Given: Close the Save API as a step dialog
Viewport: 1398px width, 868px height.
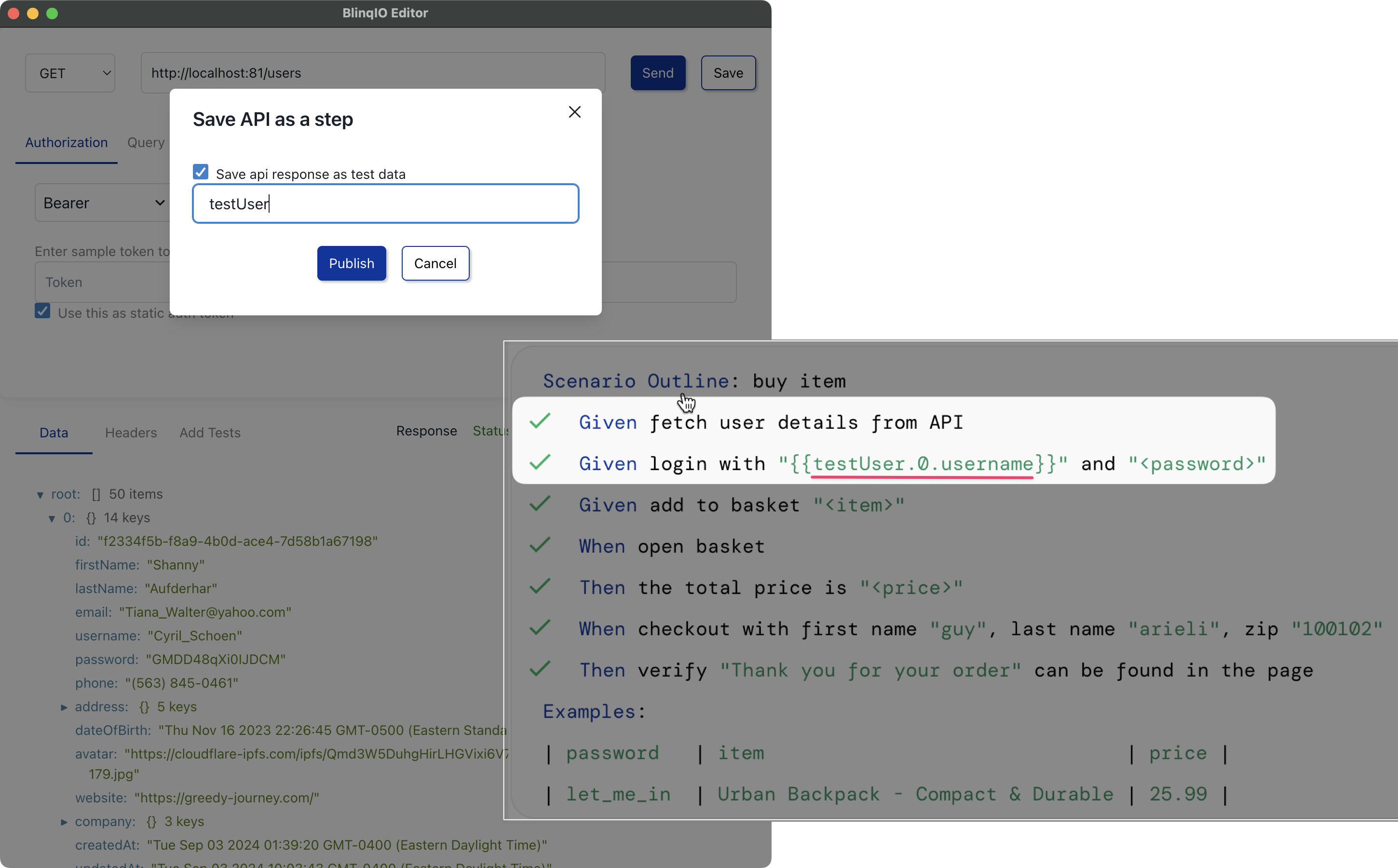Looking at the screenshot, I should click(574, 112).
